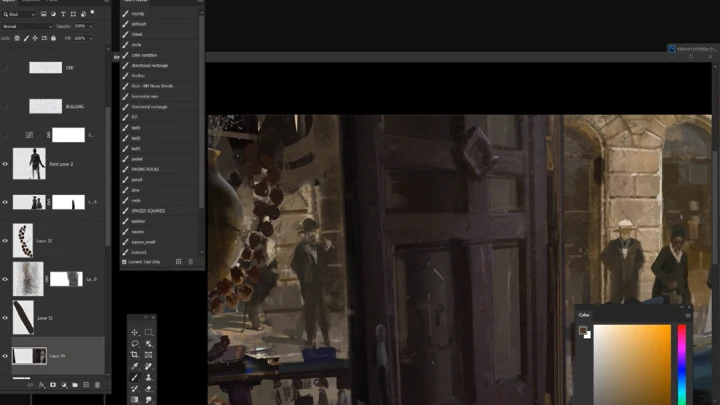Open the layer Kind filter dropdown
The width and height of the screenshot is (720, 405).
19,14
